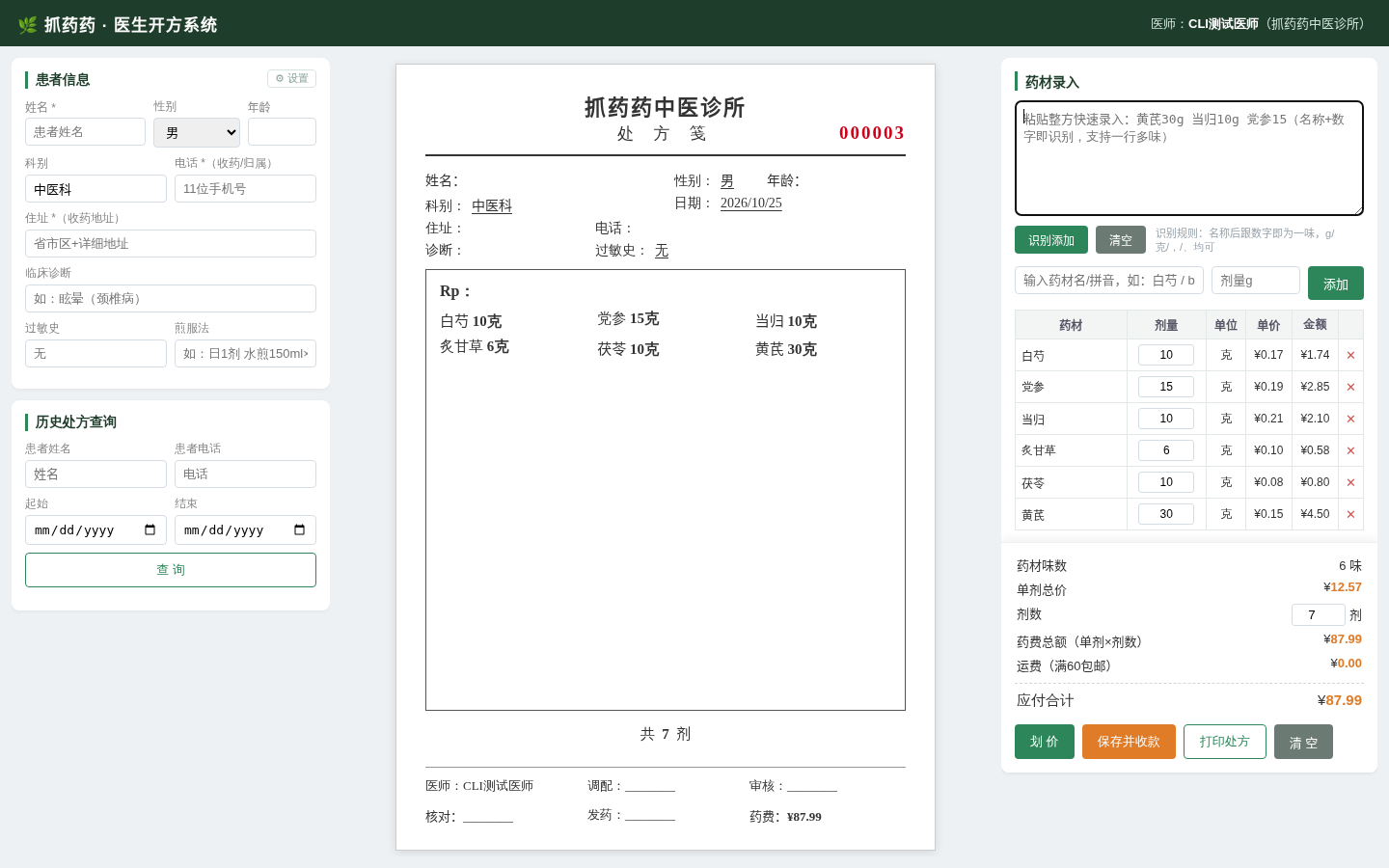The width and height of the screenshot is (1389, 868).
Task: Focus the 年龄 age field
Action: (x=282, y=132)
